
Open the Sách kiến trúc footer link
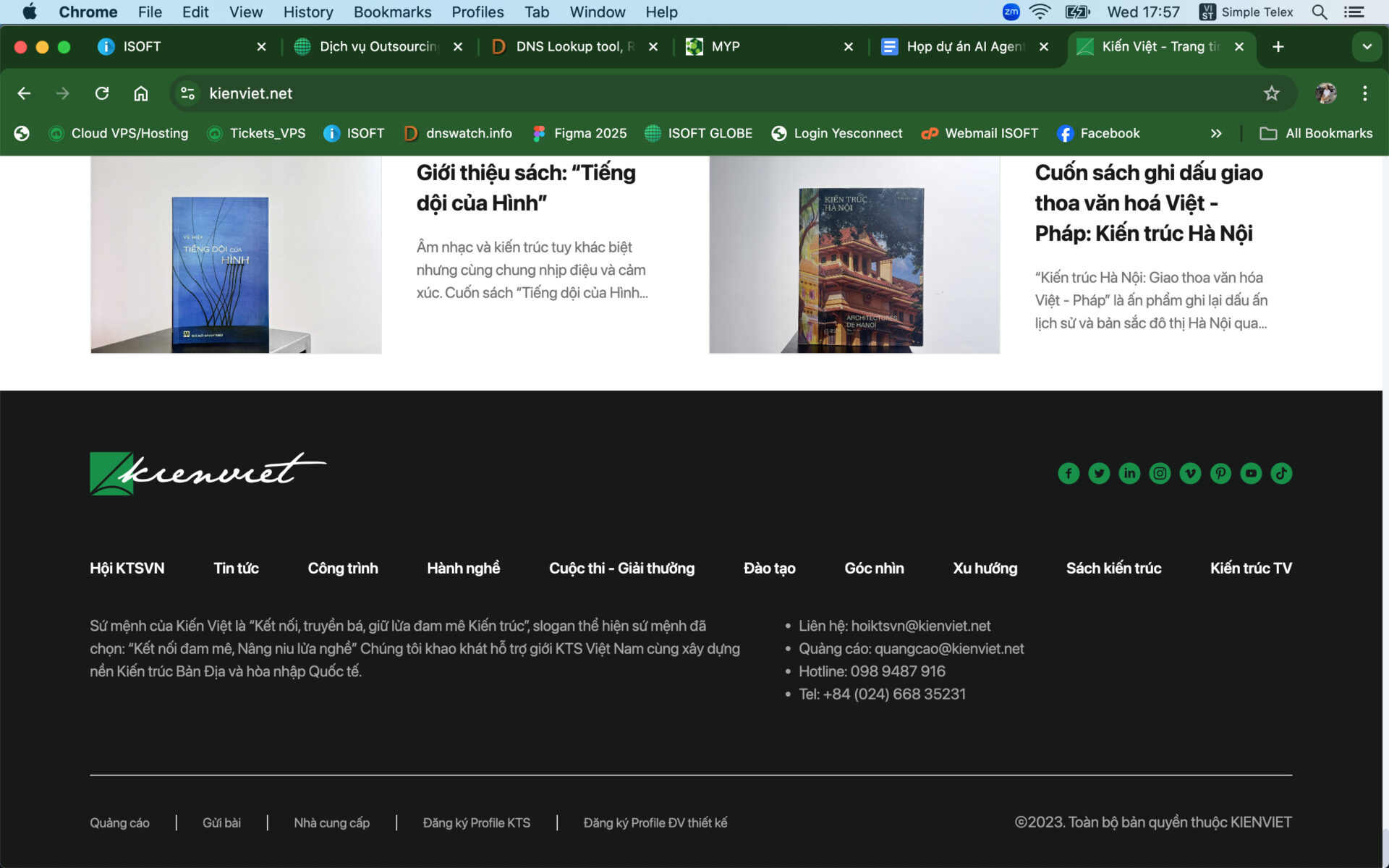pyautogui.click(x=1113, y=569)
